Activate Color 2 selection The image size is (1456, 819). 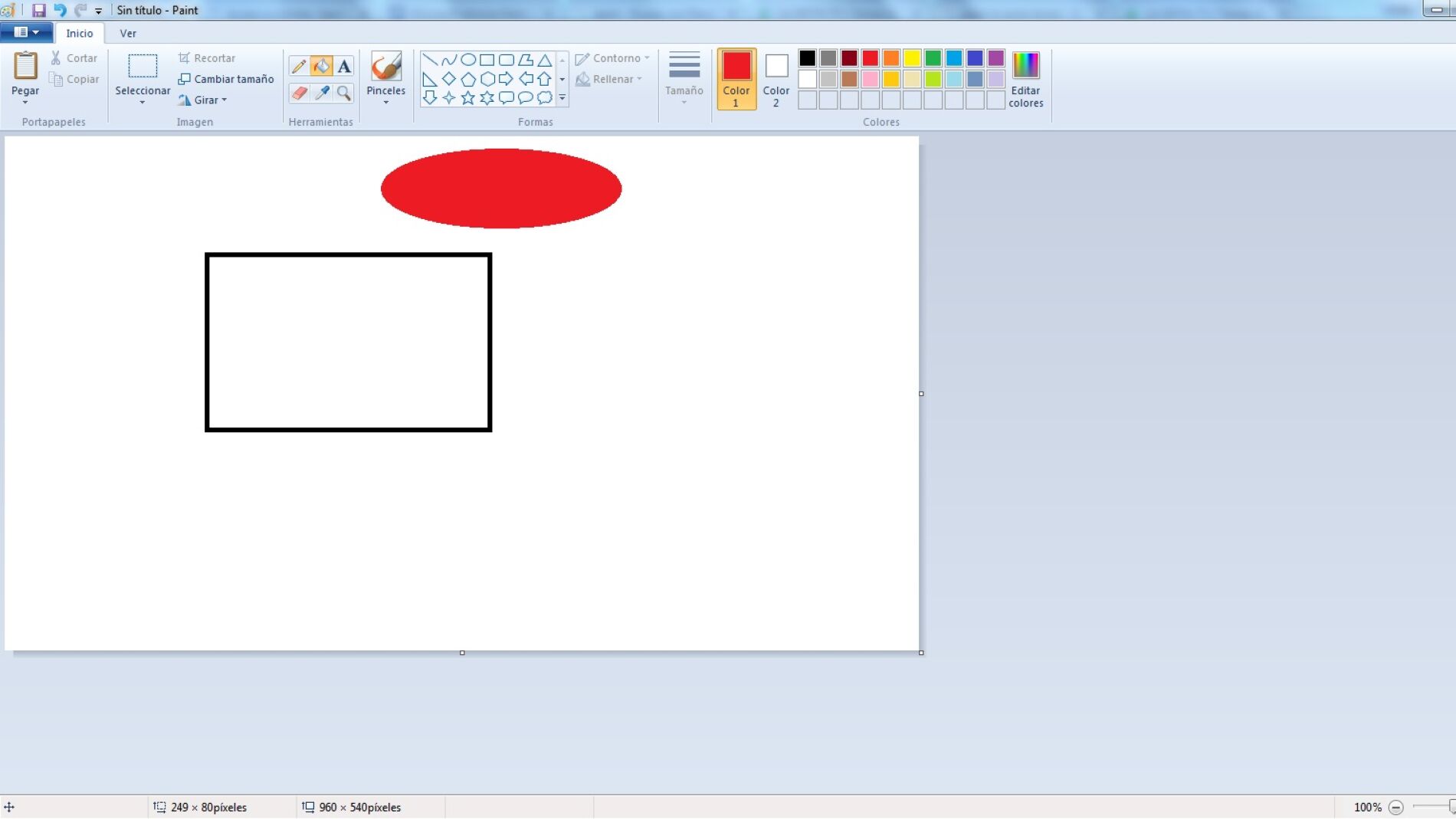776,77
